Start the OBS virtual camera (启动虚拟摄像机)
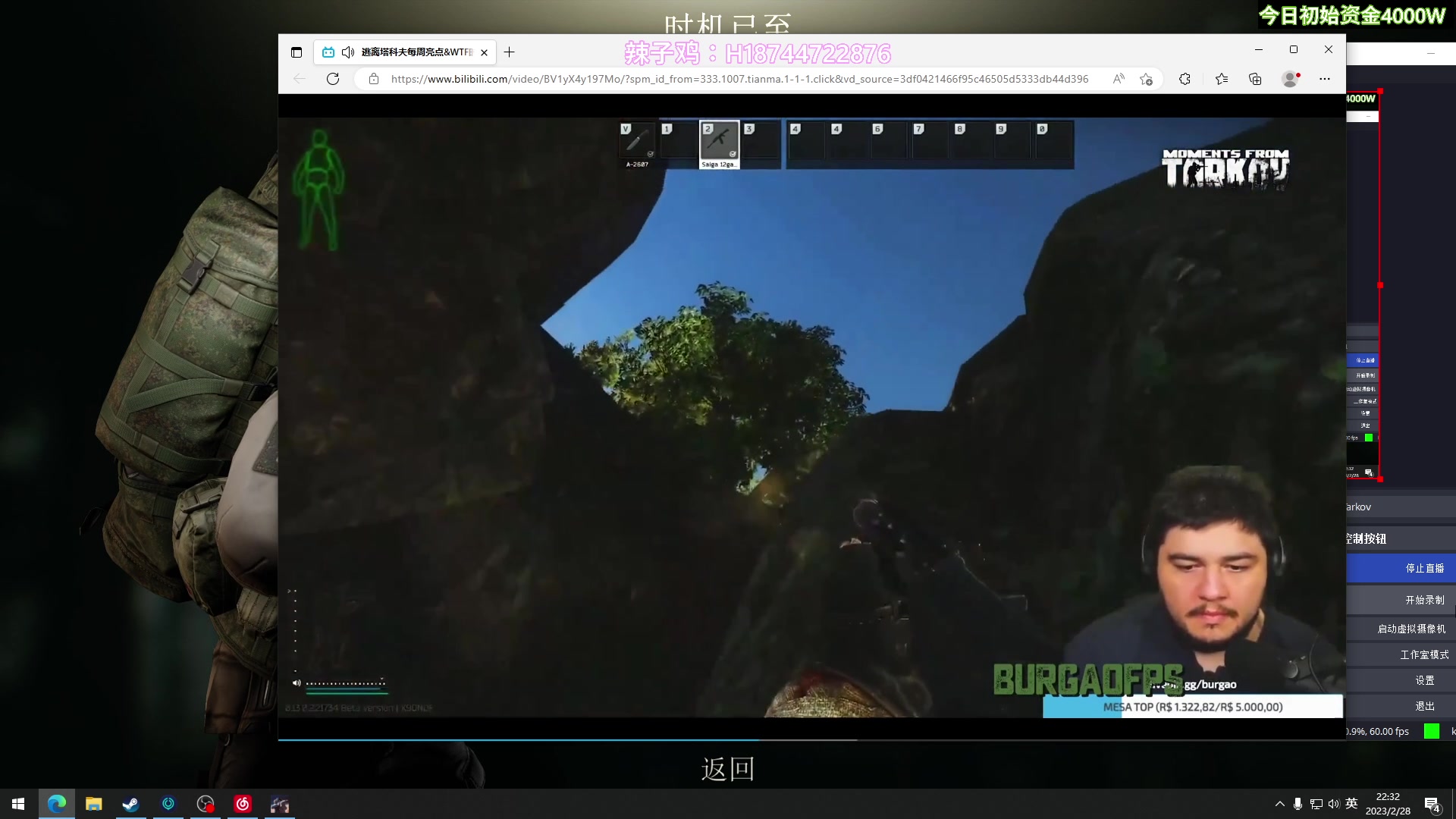Viewport: 1456px width, 819px height. pyautogui.click(x=1401, y=629)
